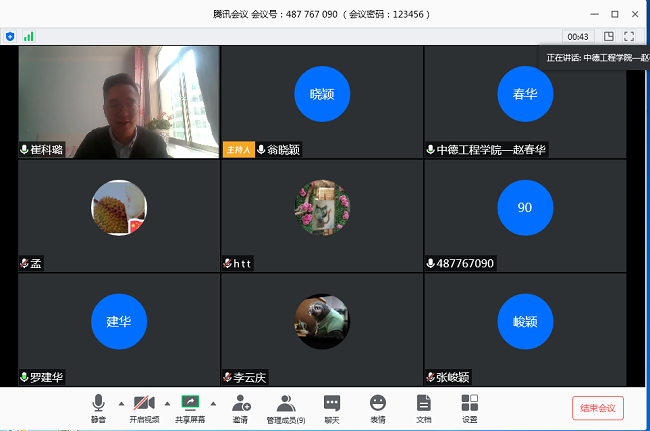650x431 pixels.
Task: Click the 00:43 meeting timer
Action: [577, 36]
